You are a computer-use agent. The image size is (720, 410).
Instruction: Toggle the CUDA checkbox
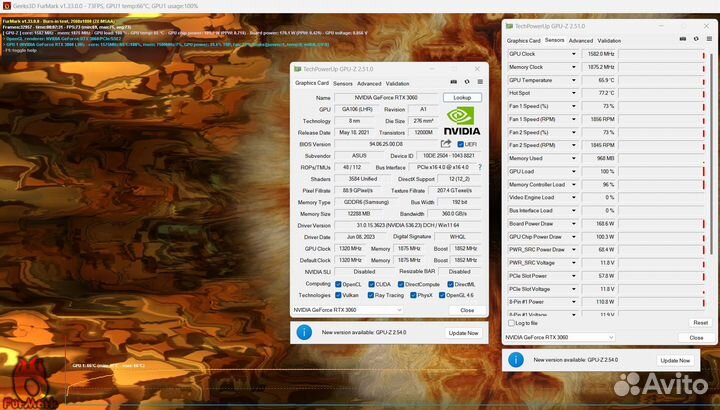(371, 284)
